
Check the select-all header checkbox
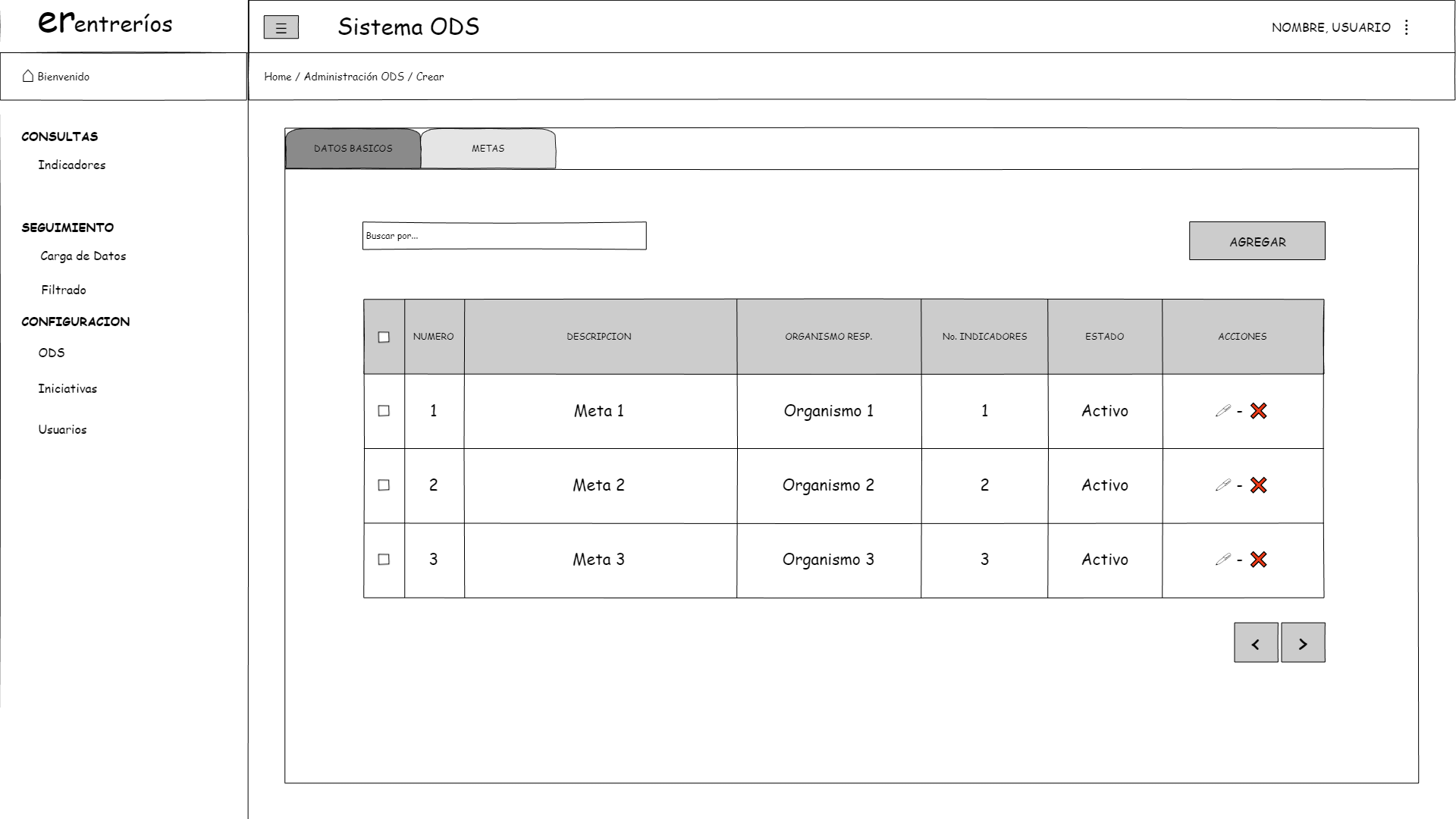384,337
